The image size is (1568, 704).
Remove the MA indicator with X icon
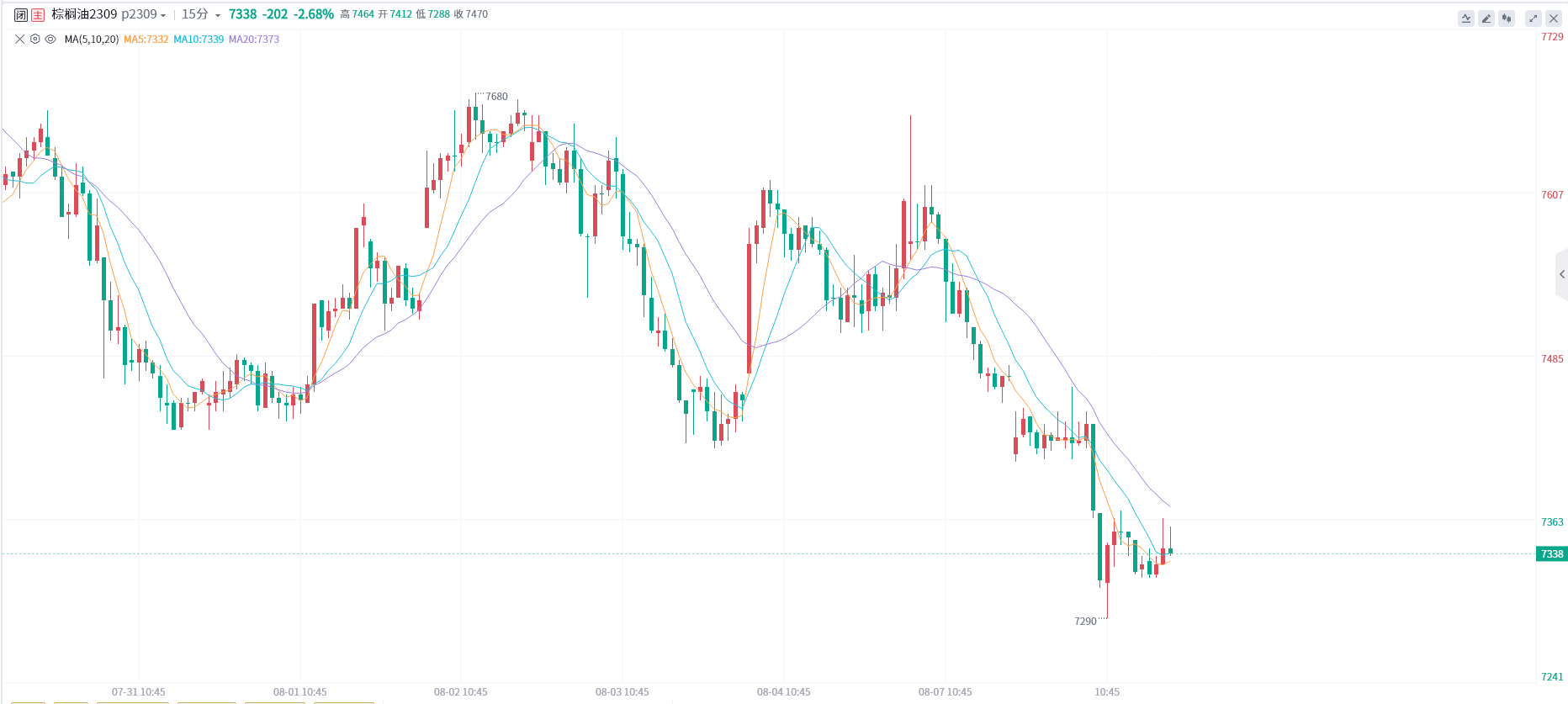click(20, 40)
